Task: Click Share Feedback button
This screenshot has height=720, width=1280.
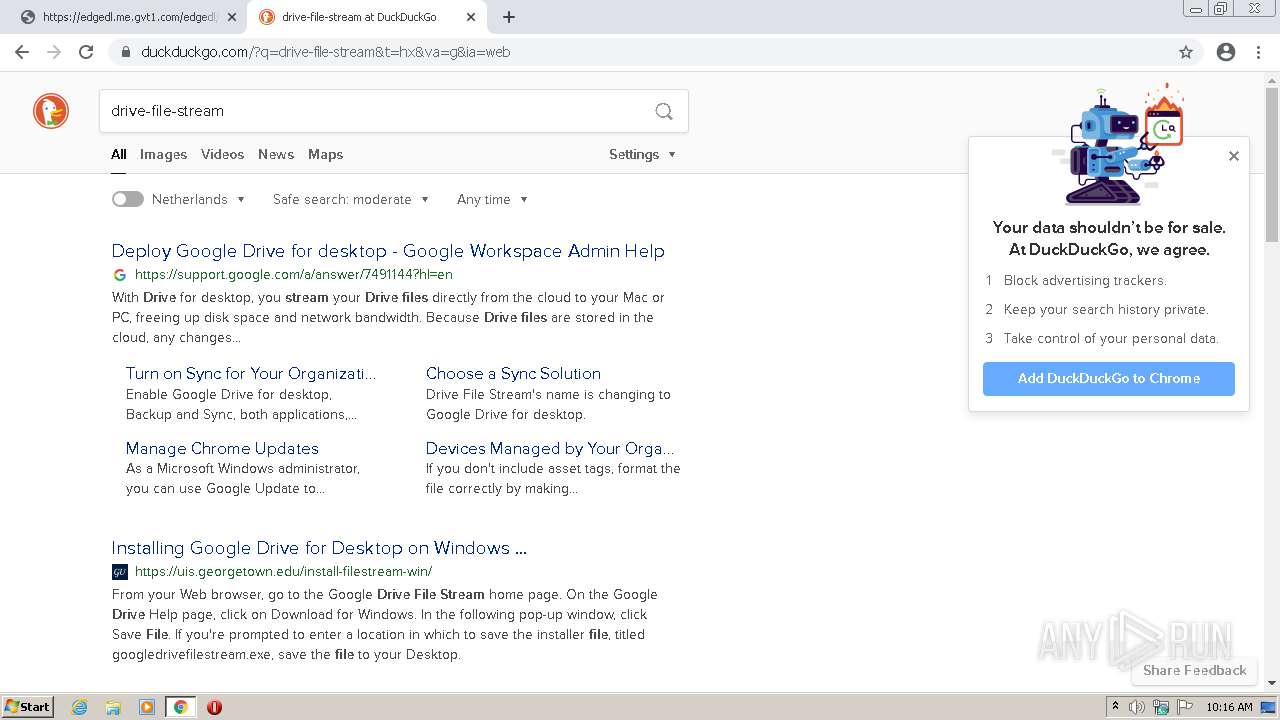Action: click(x=1195, y=670)
